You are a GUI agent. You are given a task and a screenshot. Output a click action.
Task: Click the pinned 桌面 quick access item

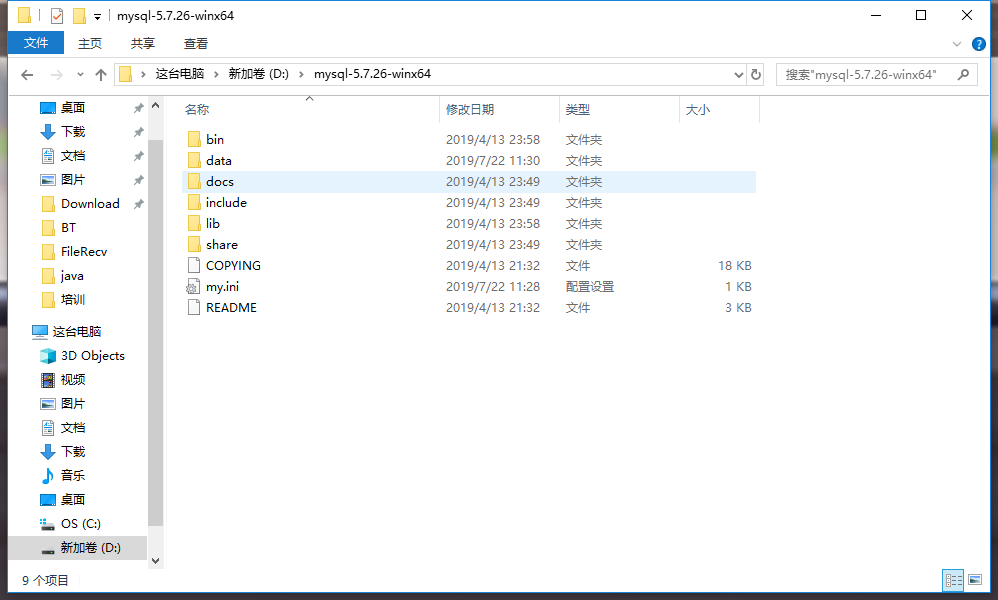73,108
